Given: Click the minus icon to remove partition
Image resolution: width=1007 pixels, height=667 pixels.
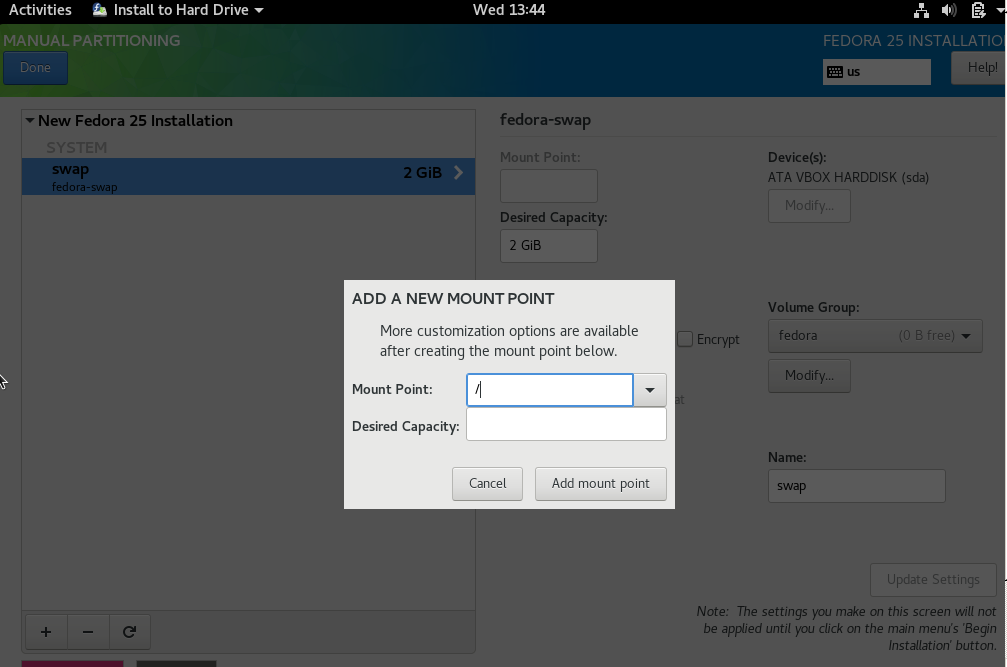Looking at the screenshot, I should click(x=88, y=631).
